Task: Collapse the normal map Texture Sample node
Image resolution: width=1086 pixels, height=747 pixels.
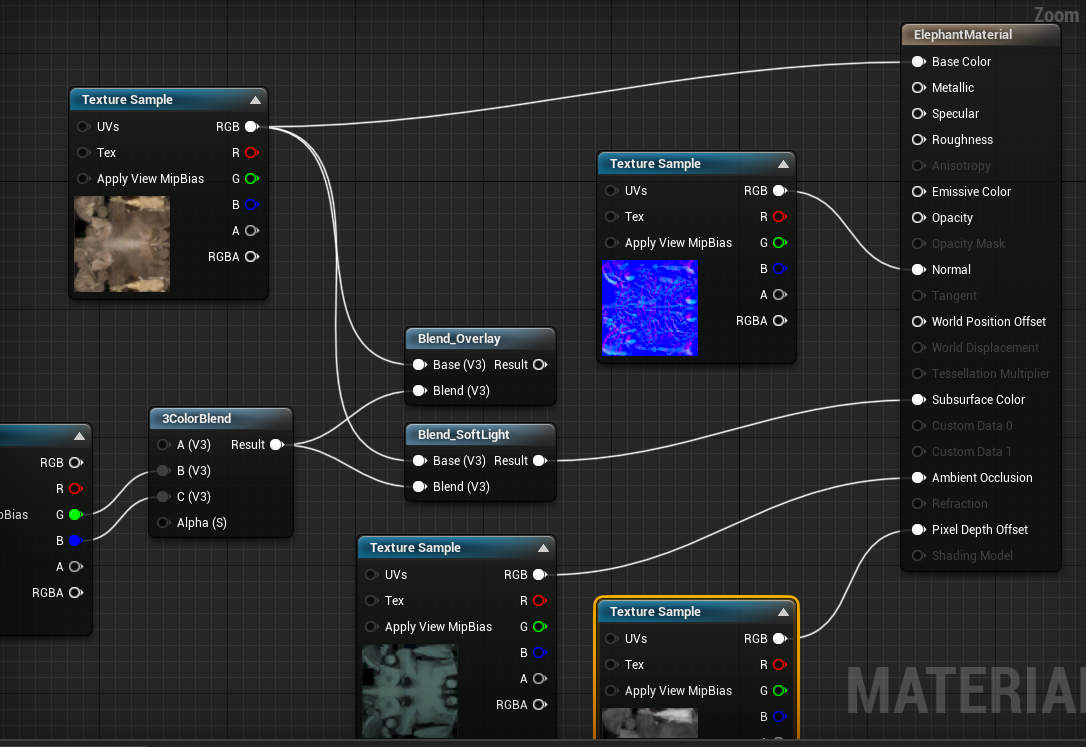Action: coord(784,163)
